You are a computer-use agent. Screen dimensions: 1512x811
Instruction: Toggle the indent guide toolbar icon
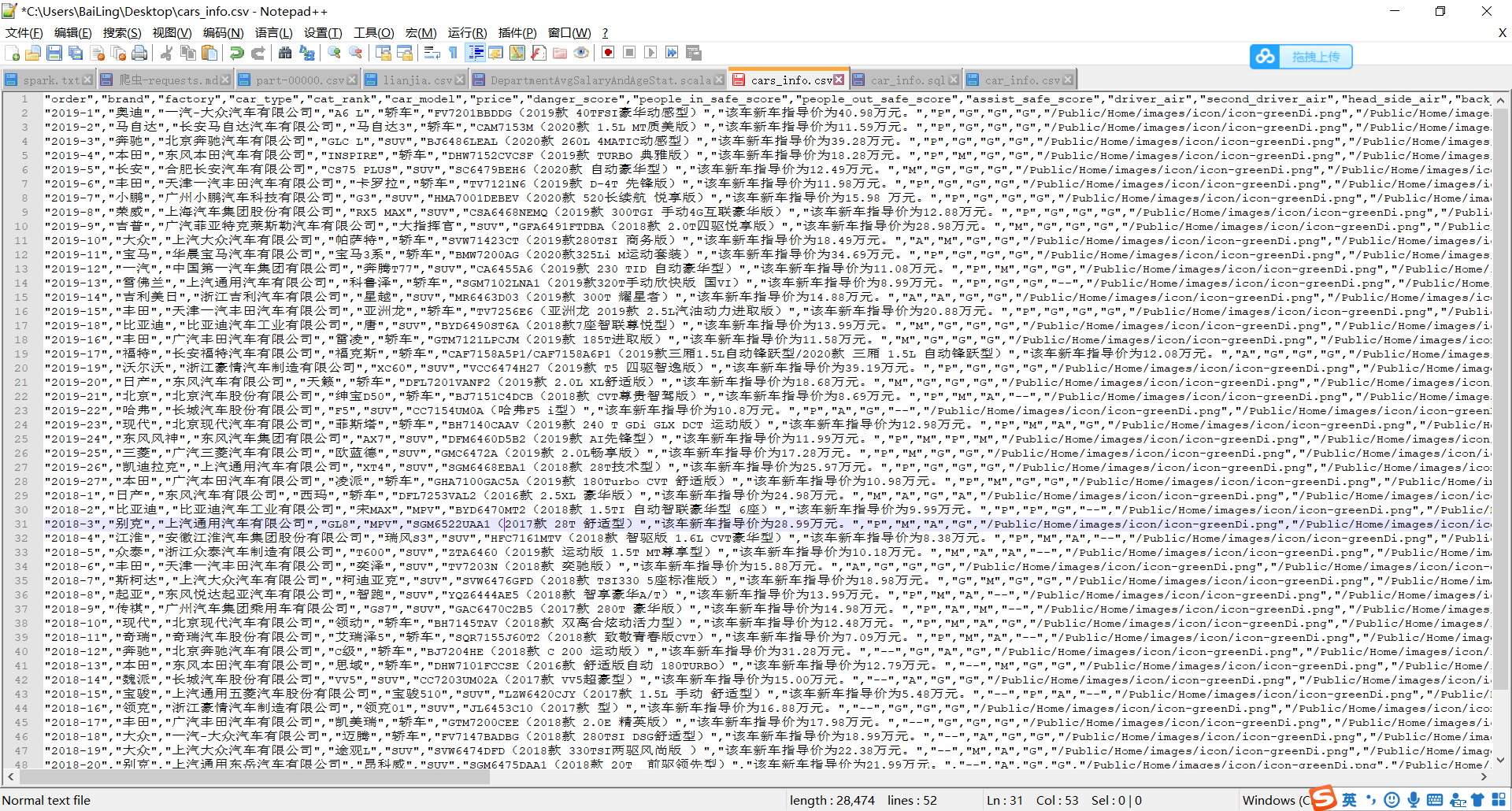pyautogui.click(x=476, y=53)
